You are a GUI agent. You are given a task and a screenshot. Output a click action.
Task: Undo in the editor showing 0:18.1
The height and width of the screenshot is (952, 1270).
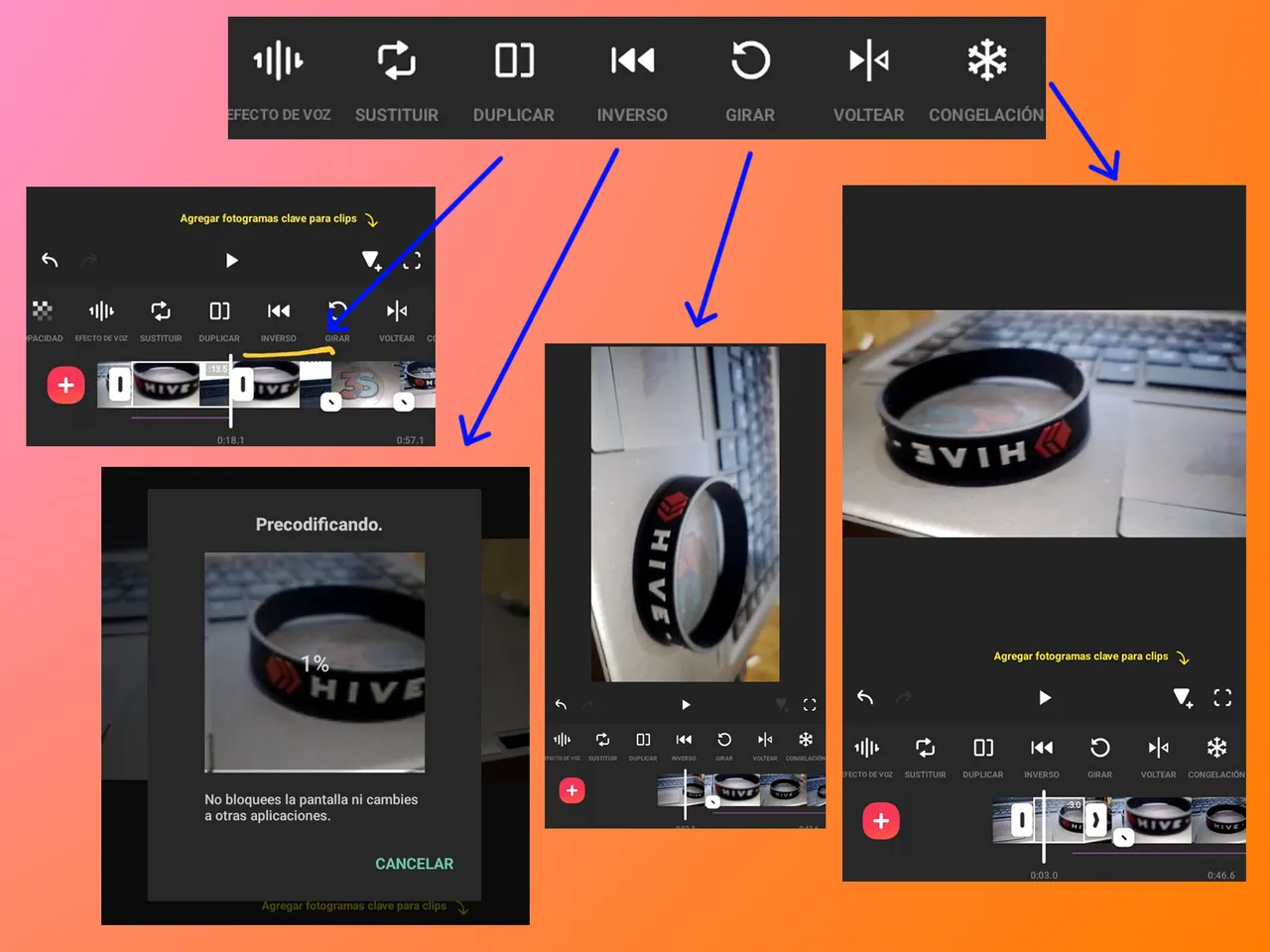50,260
